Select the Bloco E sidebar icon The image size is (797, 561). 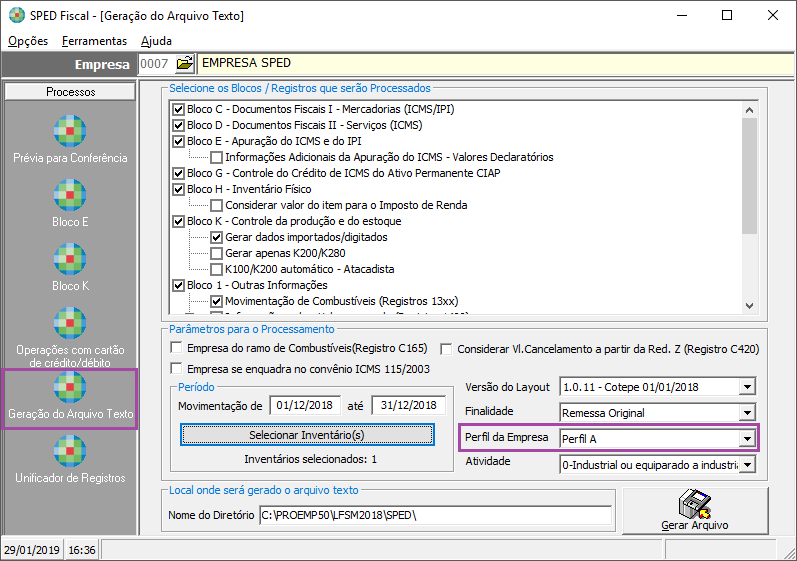point(70,196)
